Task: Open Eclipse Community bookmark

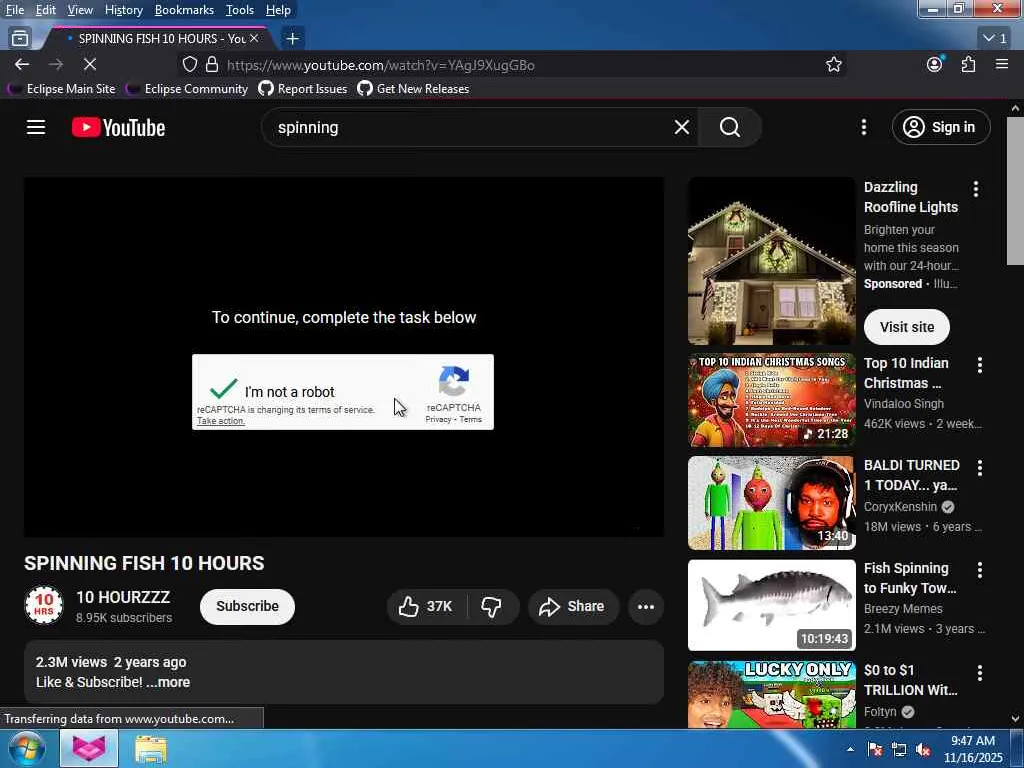Action: 187,89
